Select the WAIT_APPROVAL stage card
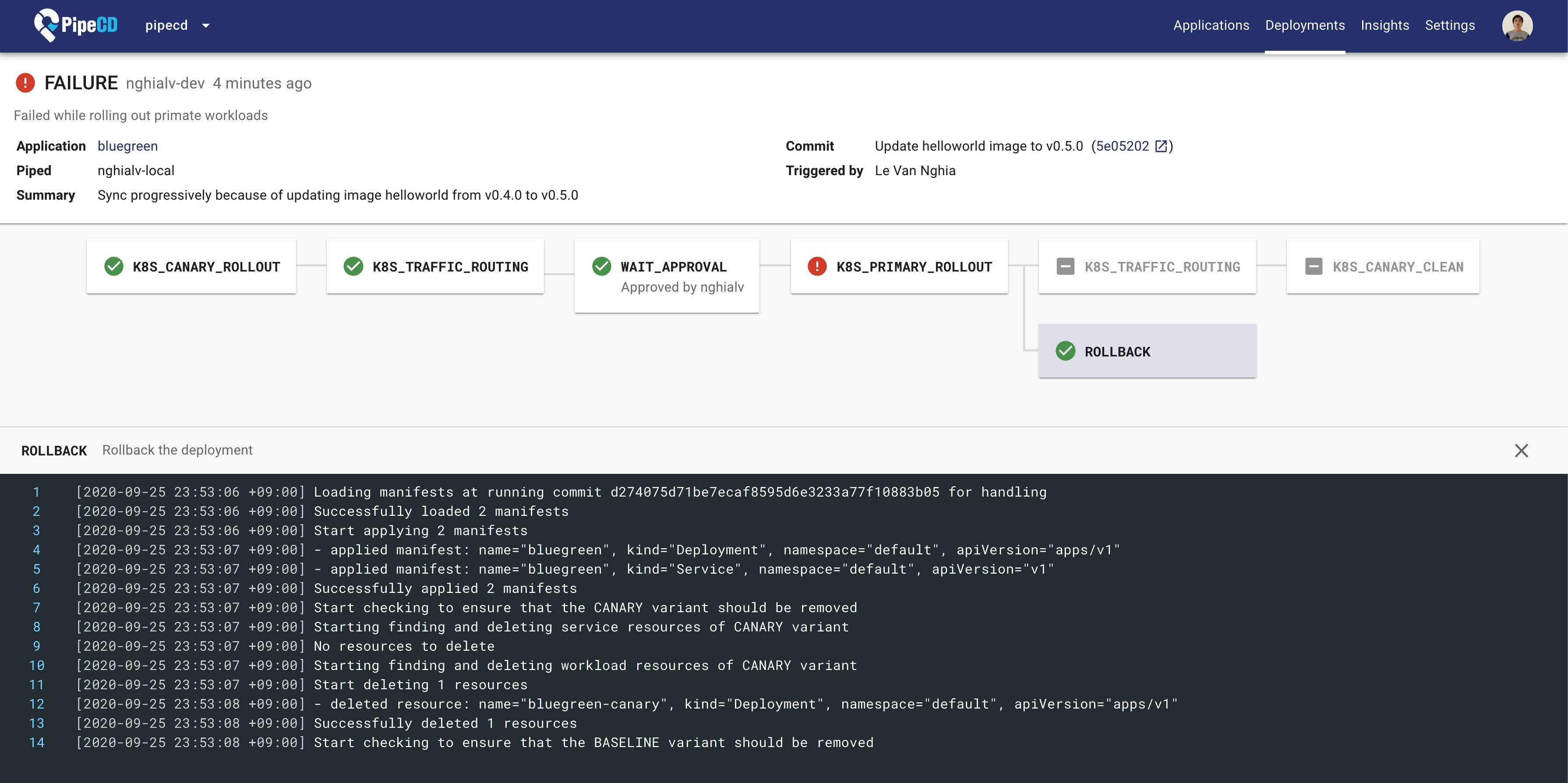This screenshot has height=783, width=1568. tap(667, 275)
